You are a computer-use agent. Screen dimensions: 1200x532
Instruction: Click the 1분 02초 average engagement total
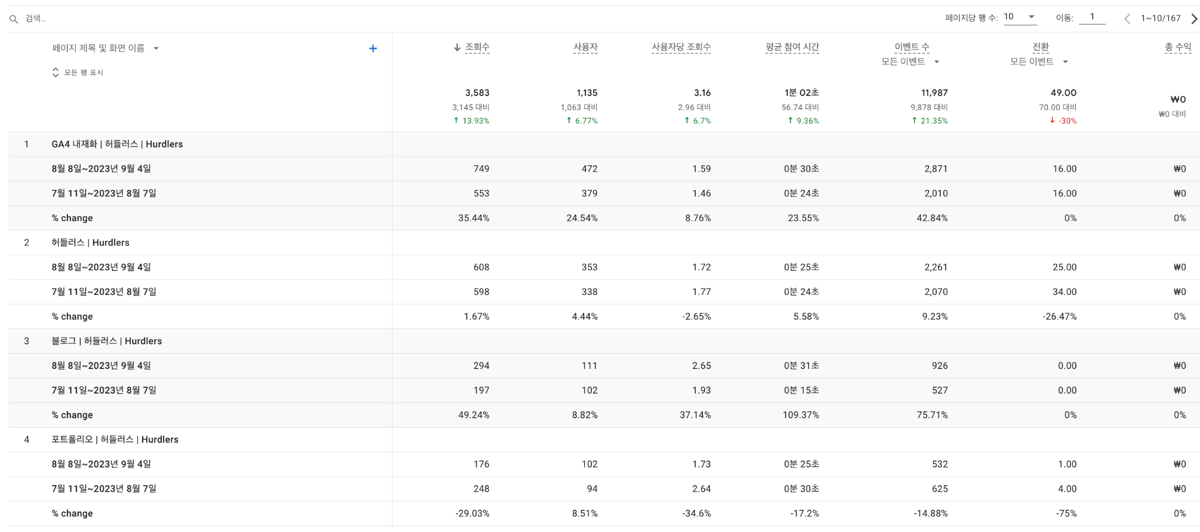[801, 93]
